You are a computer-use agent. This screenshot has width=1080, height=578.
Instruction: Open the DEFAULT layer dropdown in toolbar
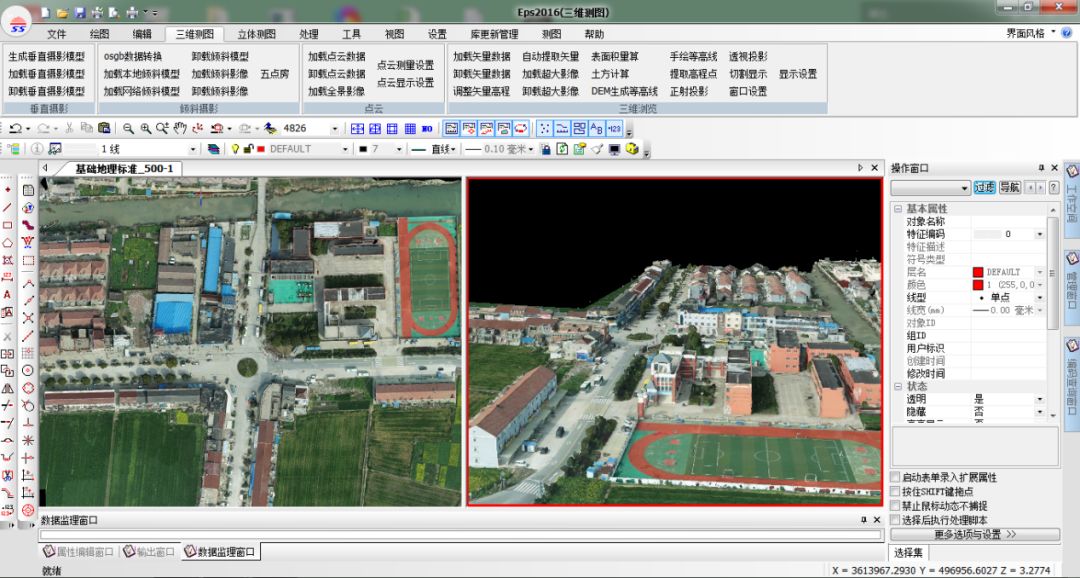pyautogui.click(x=344, y=149)
